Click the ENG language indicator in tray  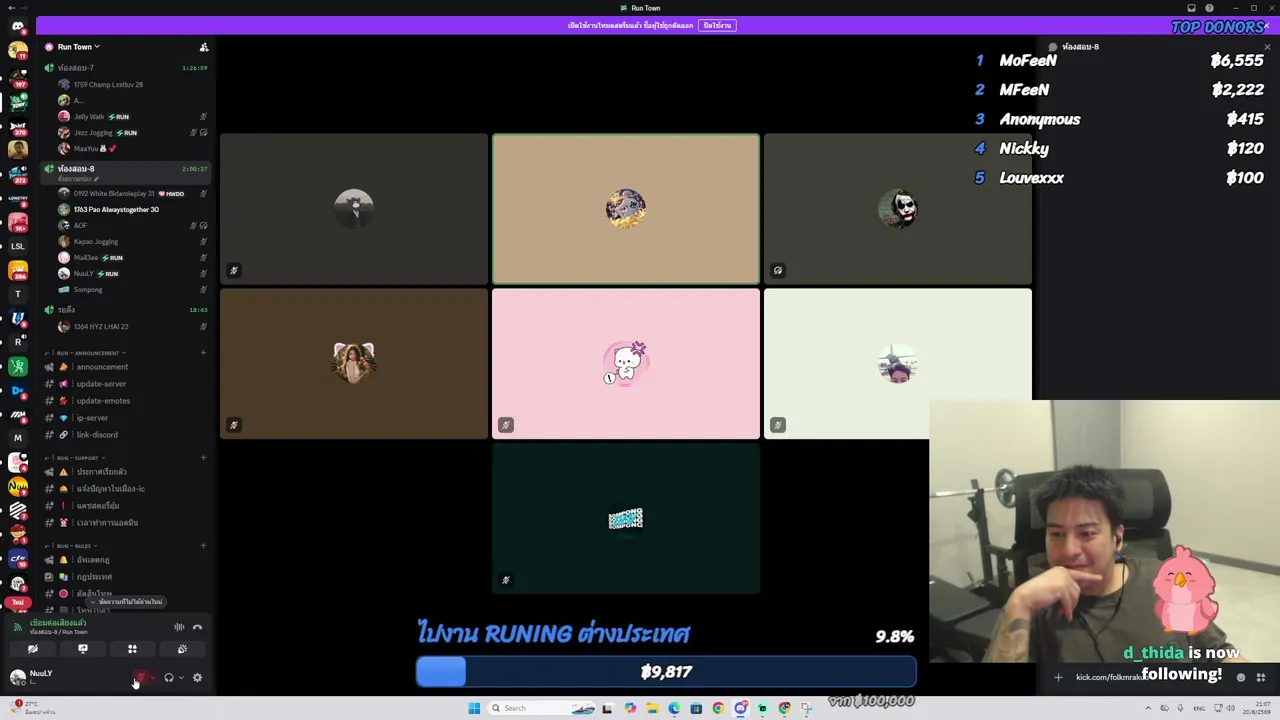click(1199, 708)
